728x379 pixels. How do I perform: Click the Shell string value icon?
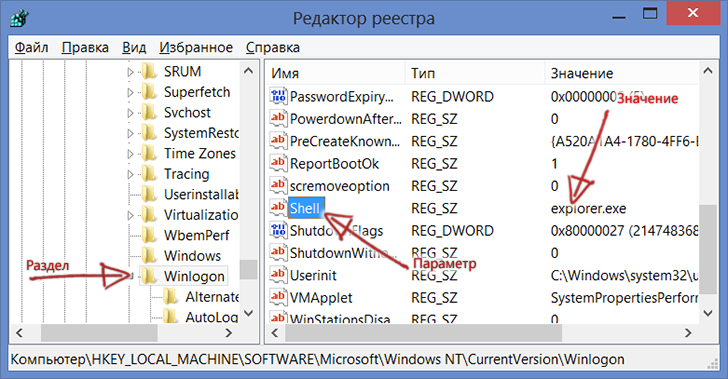point(278,208)
